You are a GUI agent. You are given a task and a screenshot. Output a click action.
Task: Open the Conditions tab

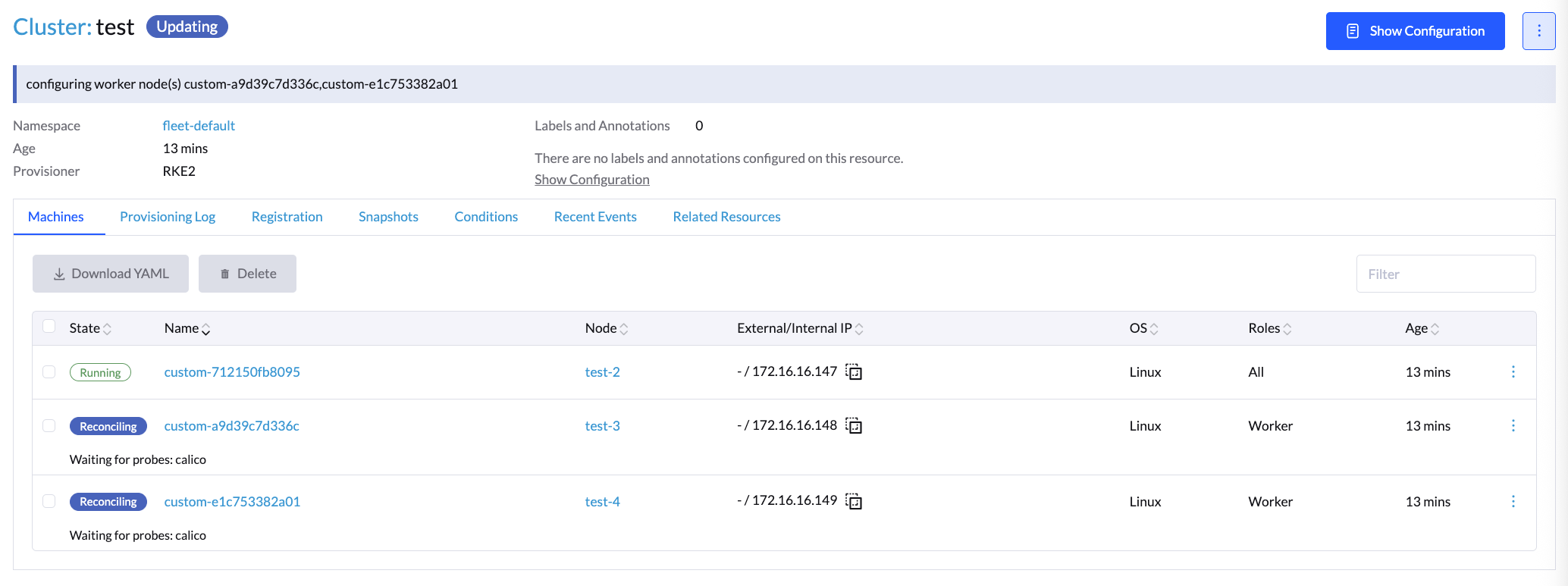click(x=486, y=217)
